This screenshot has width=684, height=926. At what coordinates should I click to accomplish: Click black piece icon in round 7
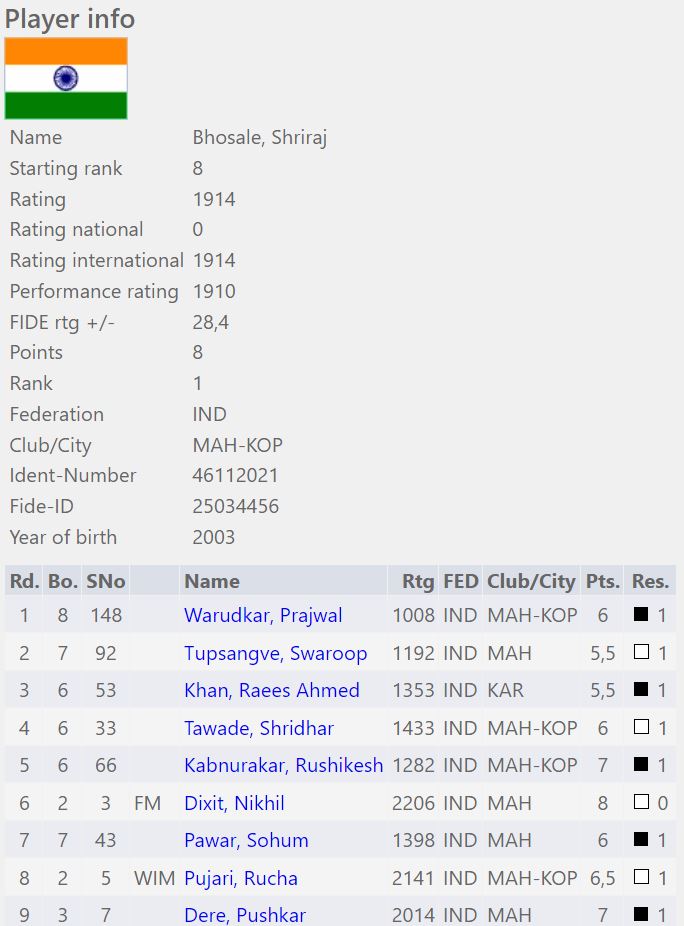point(641,840)
